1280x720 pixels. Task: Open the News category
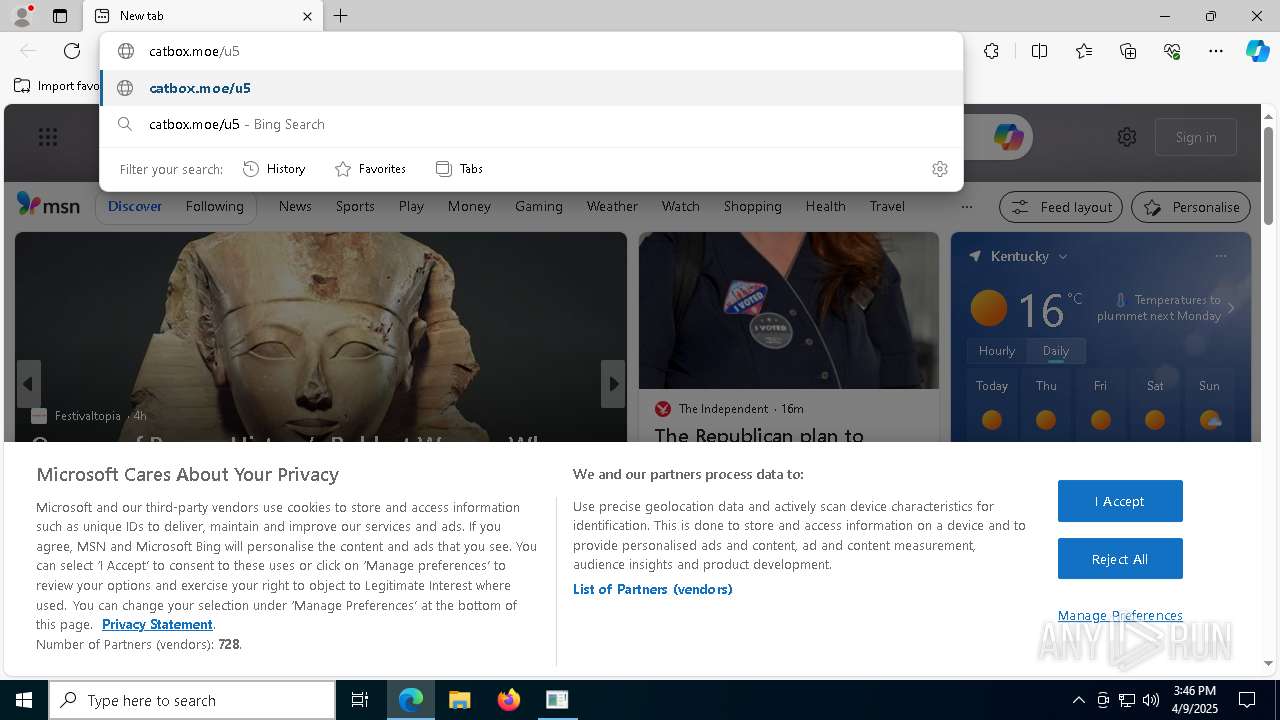[295, 206]
